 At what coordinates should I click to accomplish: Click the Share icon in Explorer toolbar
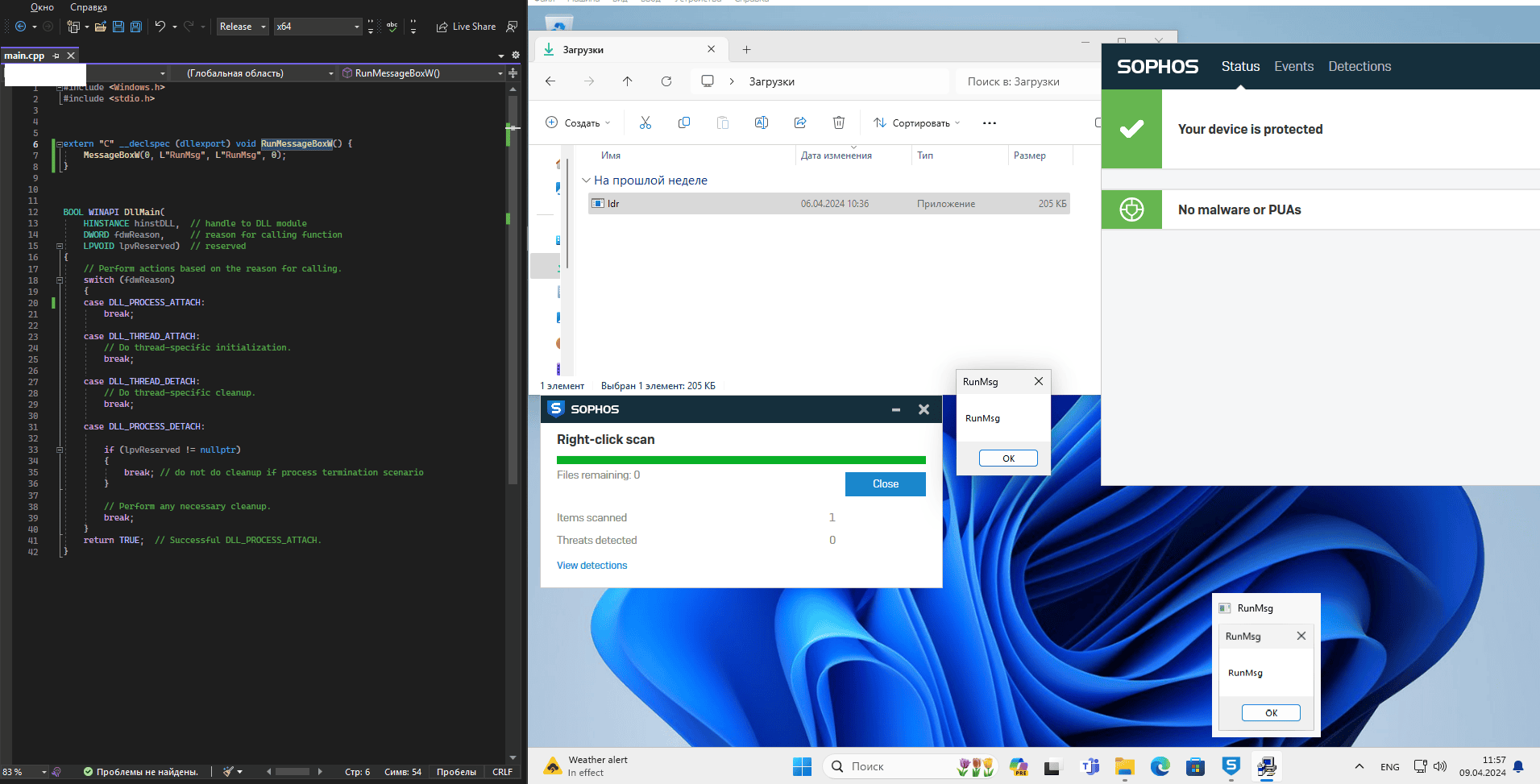click(x=800, y=122)
